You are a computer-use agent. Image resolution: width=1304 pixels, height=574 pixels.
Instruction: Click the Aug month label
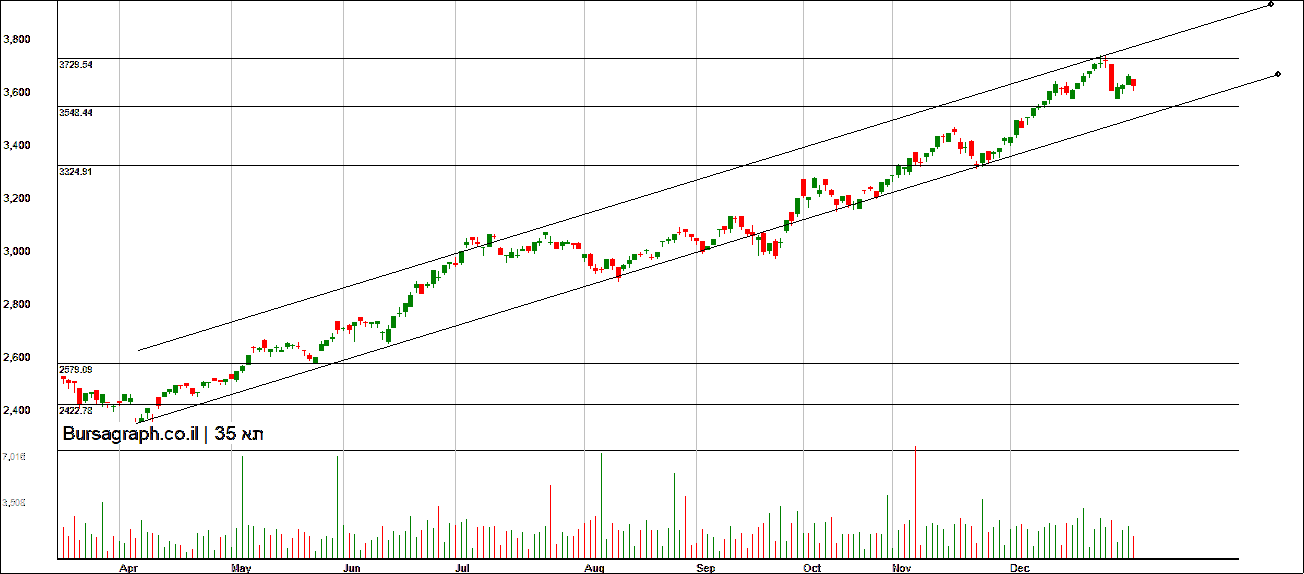pyautogui.click(x=595, y=568)
